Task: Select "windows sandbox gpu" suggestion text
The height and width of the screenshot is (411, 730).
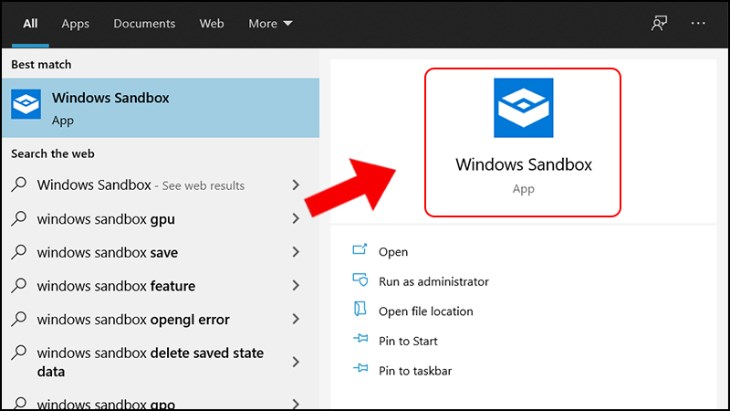Action: pos(106,219)
